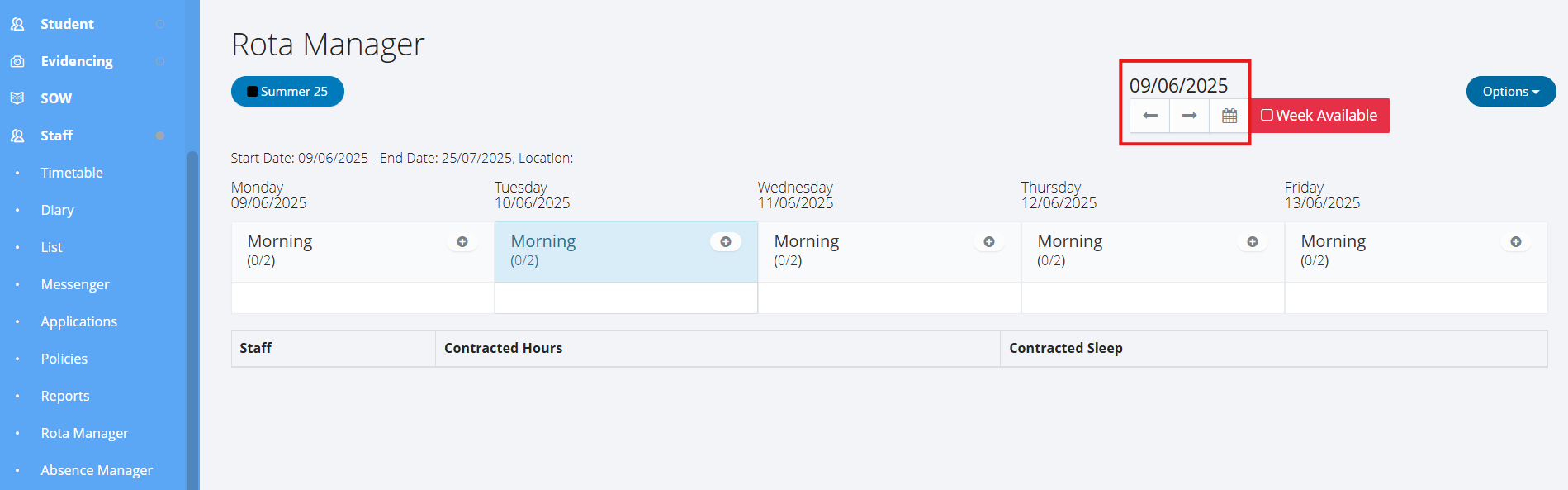Add shift to Monday Morning slot
1568x490 pixels.
point(462,242)
